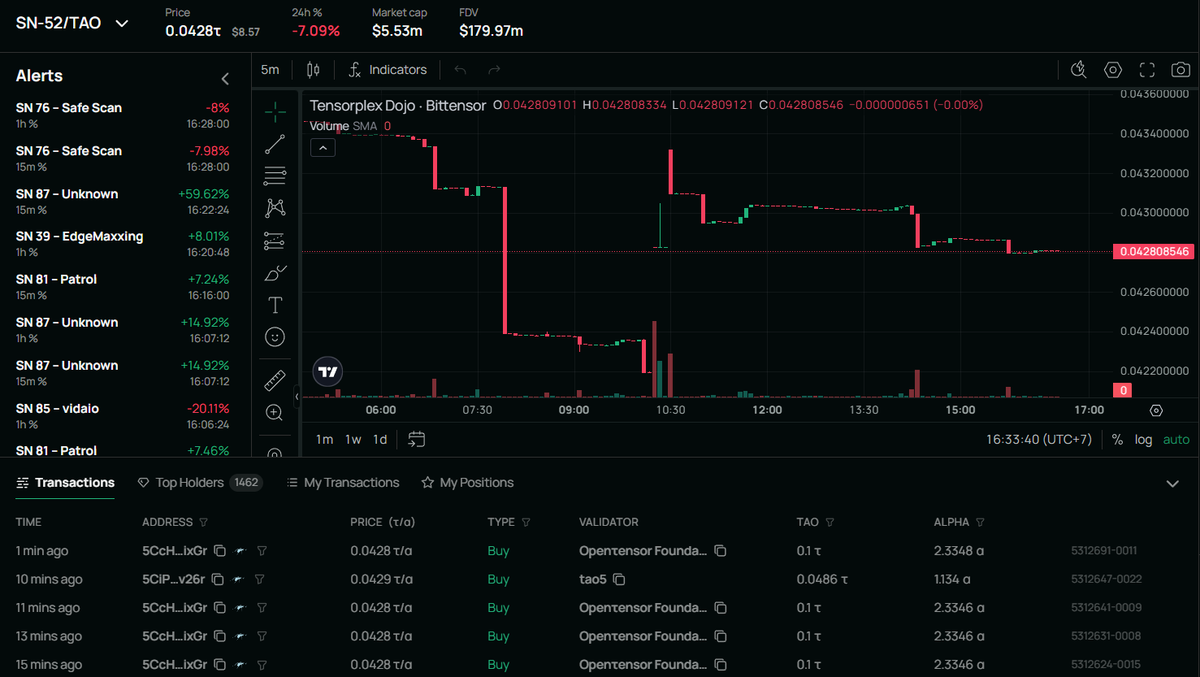Viewport: 1200px width, 677px height.
Task: Open the emoji icons tool
Action: [x=275, y=337]
